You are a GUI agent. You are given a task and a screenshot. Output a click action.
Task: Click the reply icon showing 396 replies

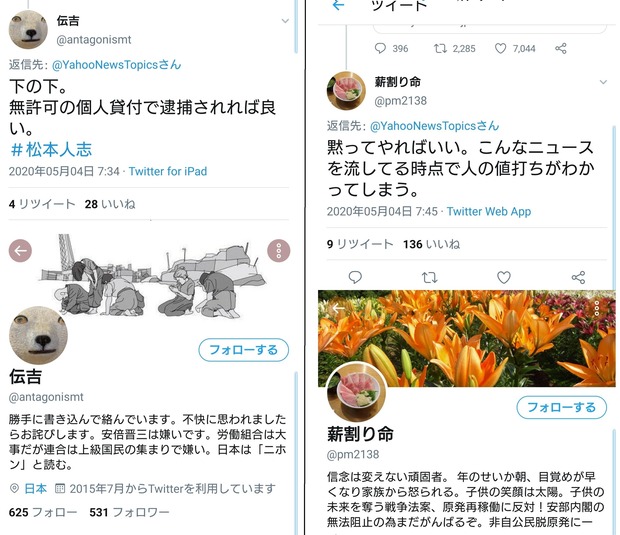[380, 48]
